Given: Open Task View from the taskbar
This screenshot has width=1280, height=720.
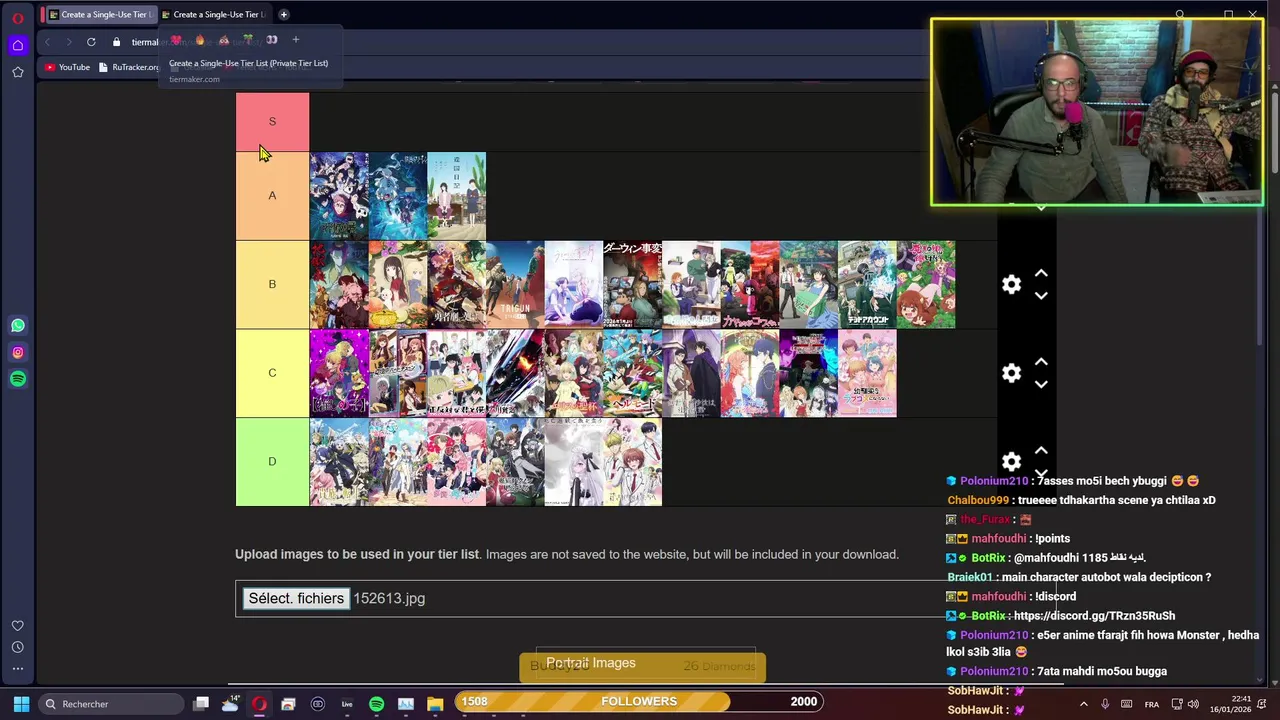Looking at the screenshot, I should (x=201, y=704).
